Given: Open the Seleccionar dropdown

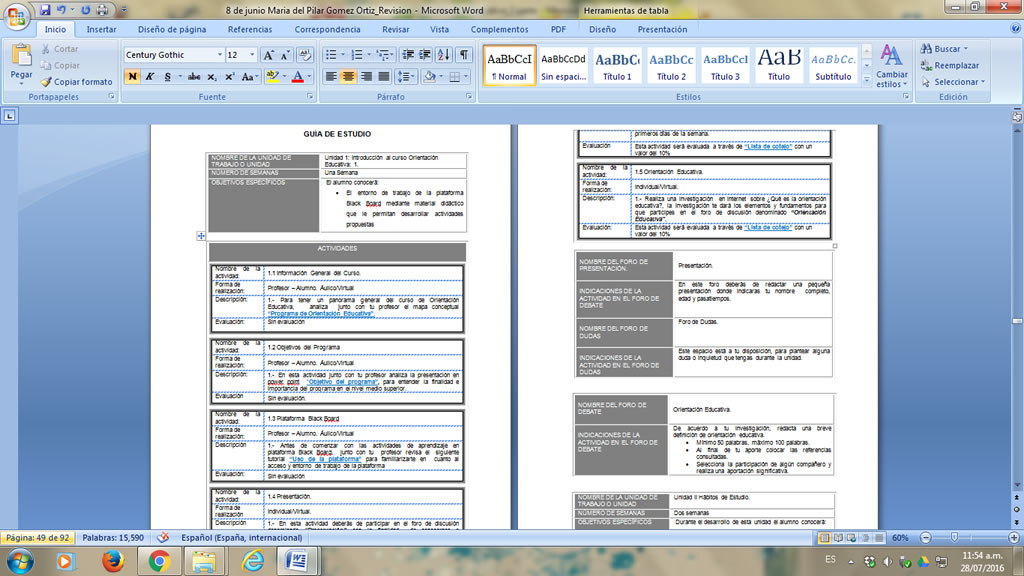Looking at the screenshot, I should [x=953, y=82].
